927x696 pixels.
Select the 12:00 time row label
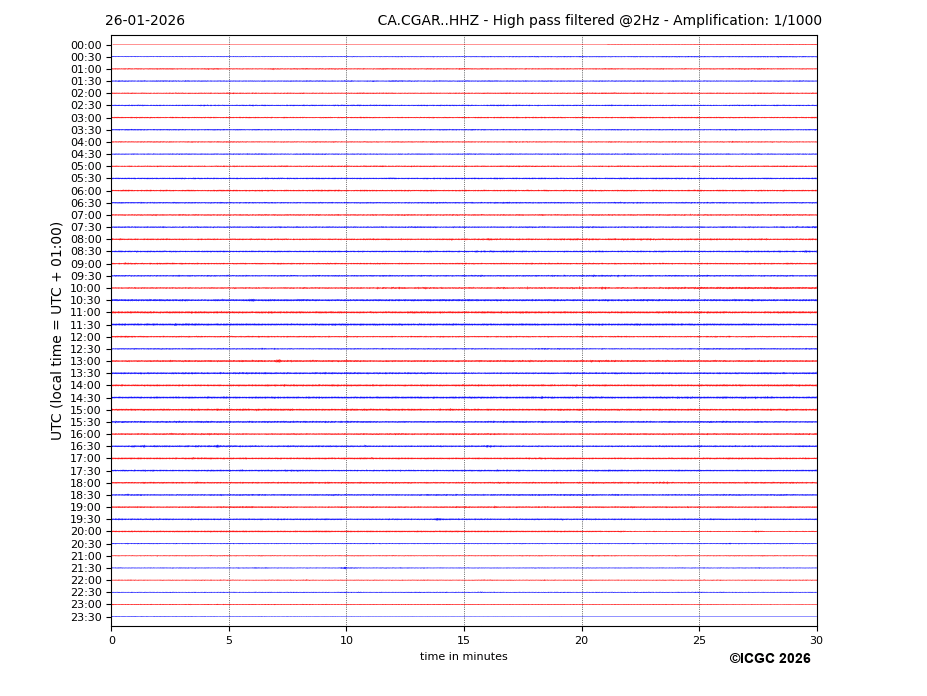click(x=86, y=337)
